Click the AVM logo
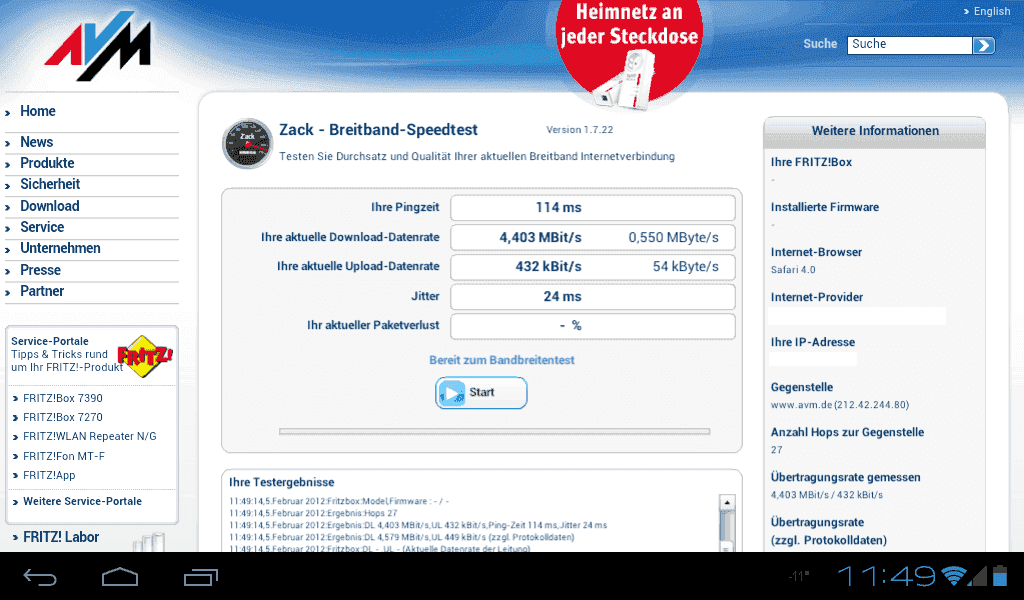 pyautogui.click(x=98, y=46)
